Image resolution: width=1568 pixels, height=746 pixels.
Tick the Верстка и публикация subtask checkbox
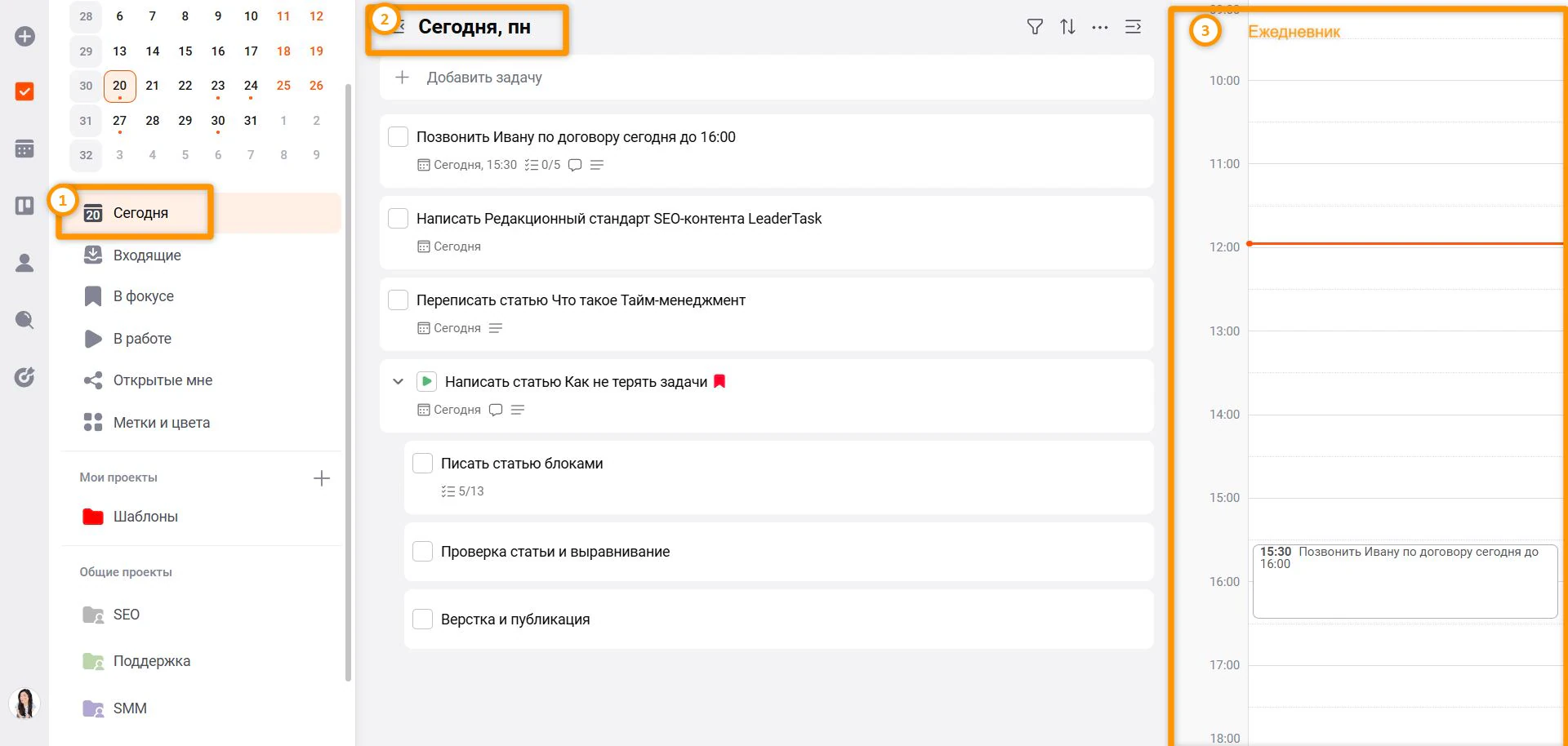[x=422, y=619]
